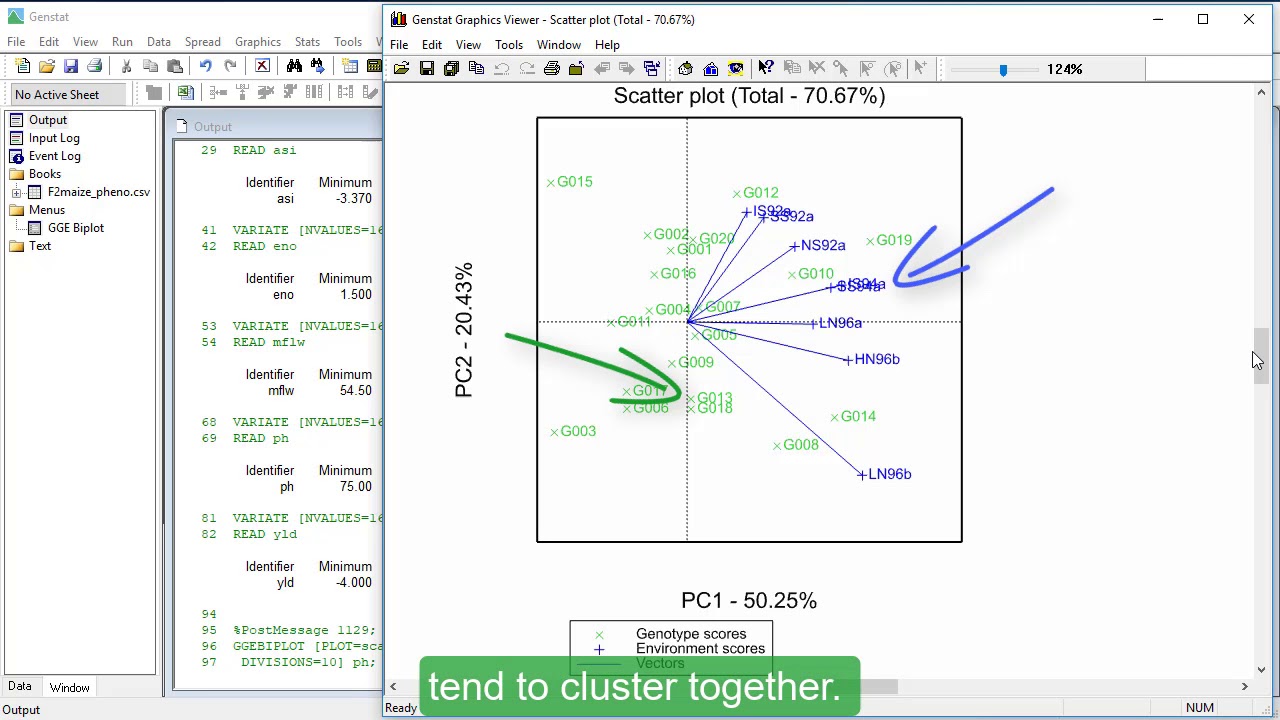Click the first house-like icon in Graphics Viewer
This screenshot has width=1280, height=720.
(685, 68)
